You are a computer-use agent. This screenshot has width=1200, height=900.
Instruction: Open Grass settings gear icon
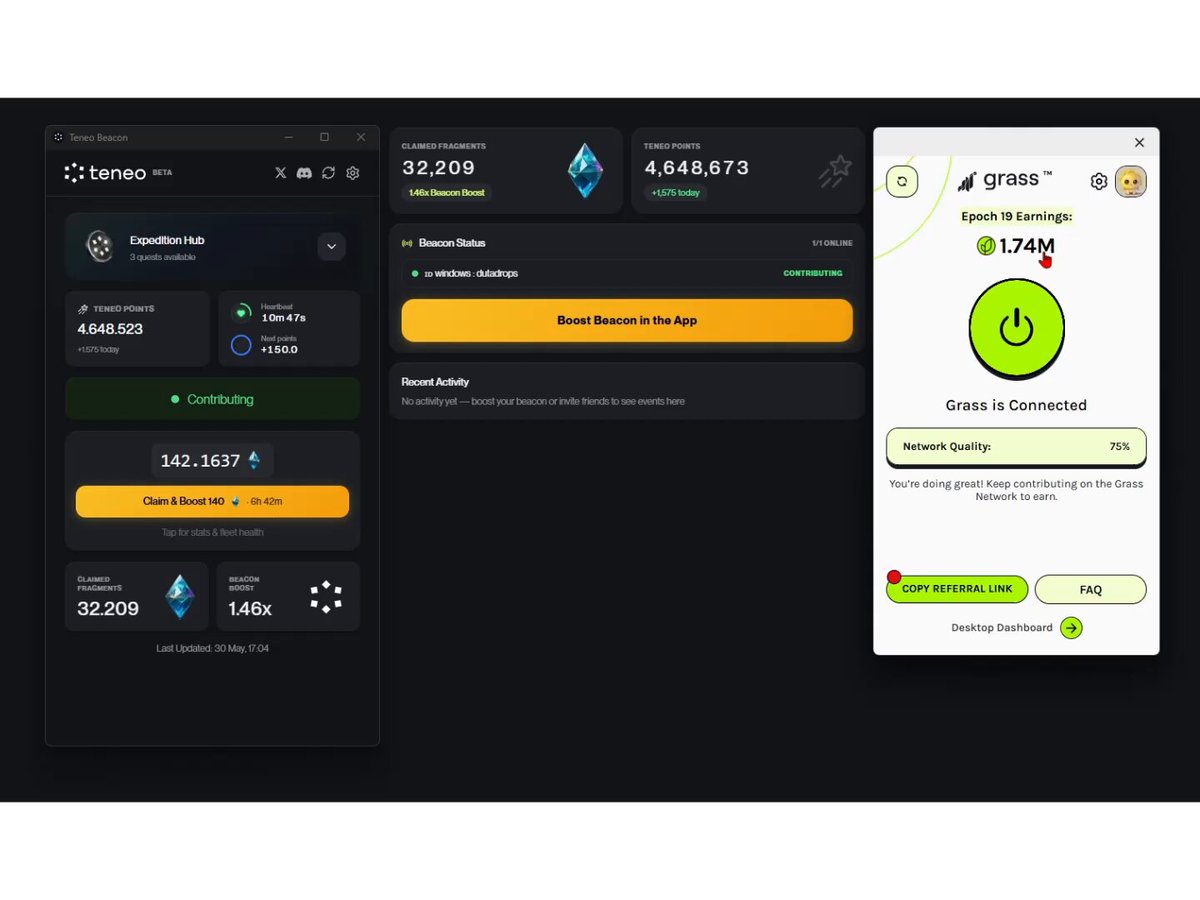[x=1099, y=181]
